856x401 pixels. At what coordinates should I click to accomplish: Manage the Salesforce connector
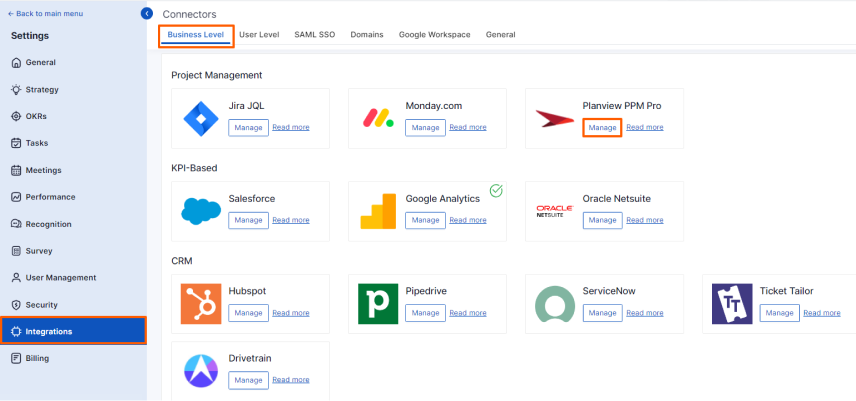[x=248, y=220]
